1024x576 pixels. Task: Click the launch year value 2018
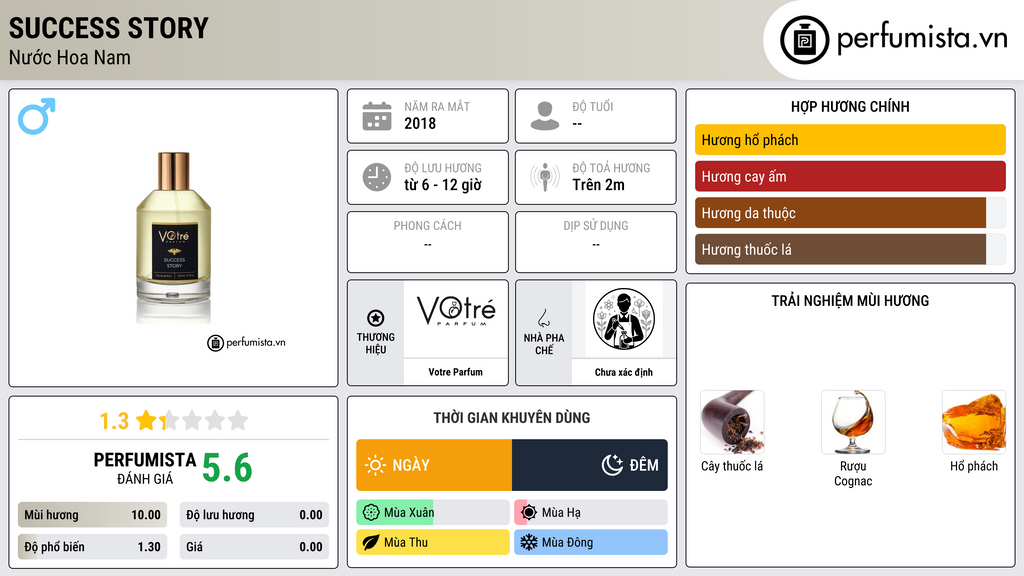point(420,123)
